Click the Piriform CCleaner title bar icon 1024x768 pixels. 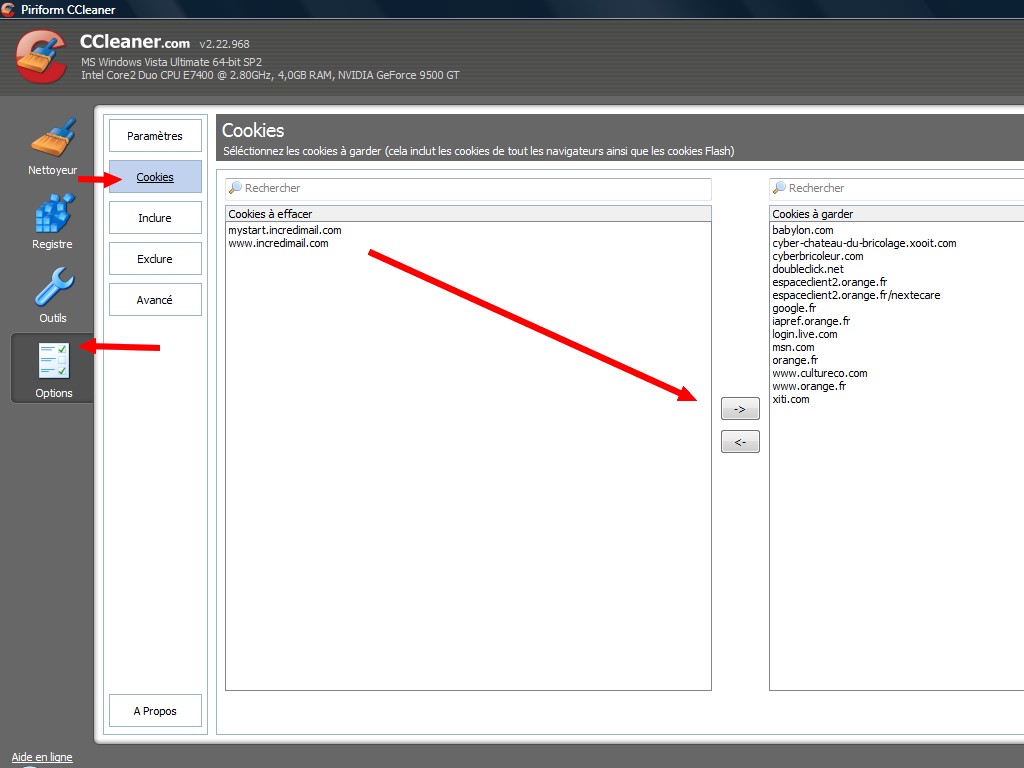tap(8, 9)
